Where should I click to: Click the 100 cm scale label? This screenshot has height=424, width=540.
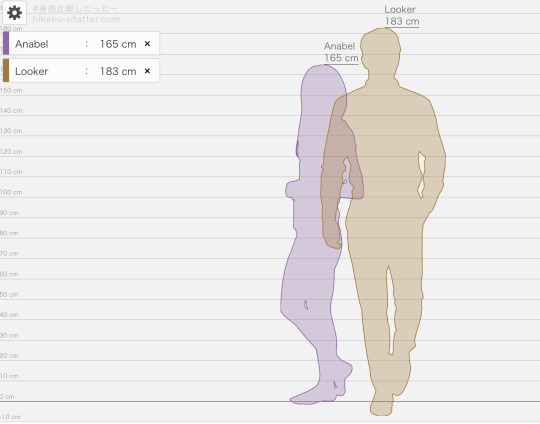point(11,192)
